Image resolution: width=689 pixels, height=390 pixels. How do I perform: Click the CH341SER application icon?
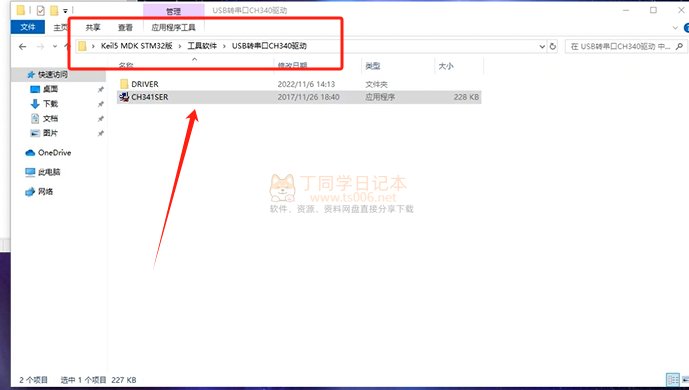124,97
